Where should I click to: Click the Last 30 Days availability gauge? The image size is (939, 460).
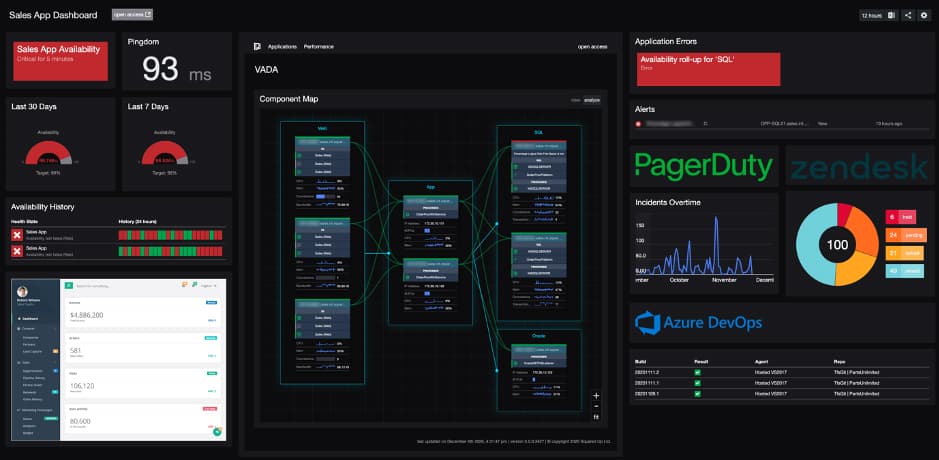point(48,153)
